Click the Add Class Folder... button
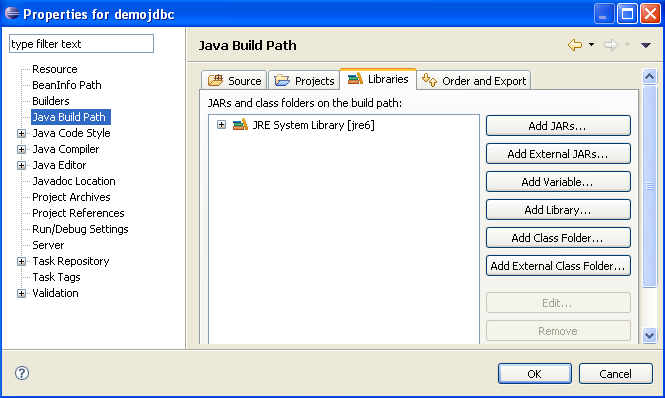 pos(558,238)
